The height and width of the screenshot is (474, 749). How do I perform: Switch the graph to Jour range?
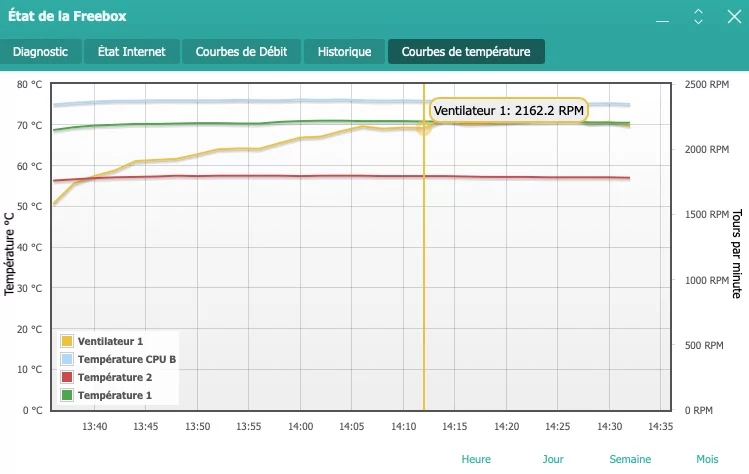pos(553,459)
